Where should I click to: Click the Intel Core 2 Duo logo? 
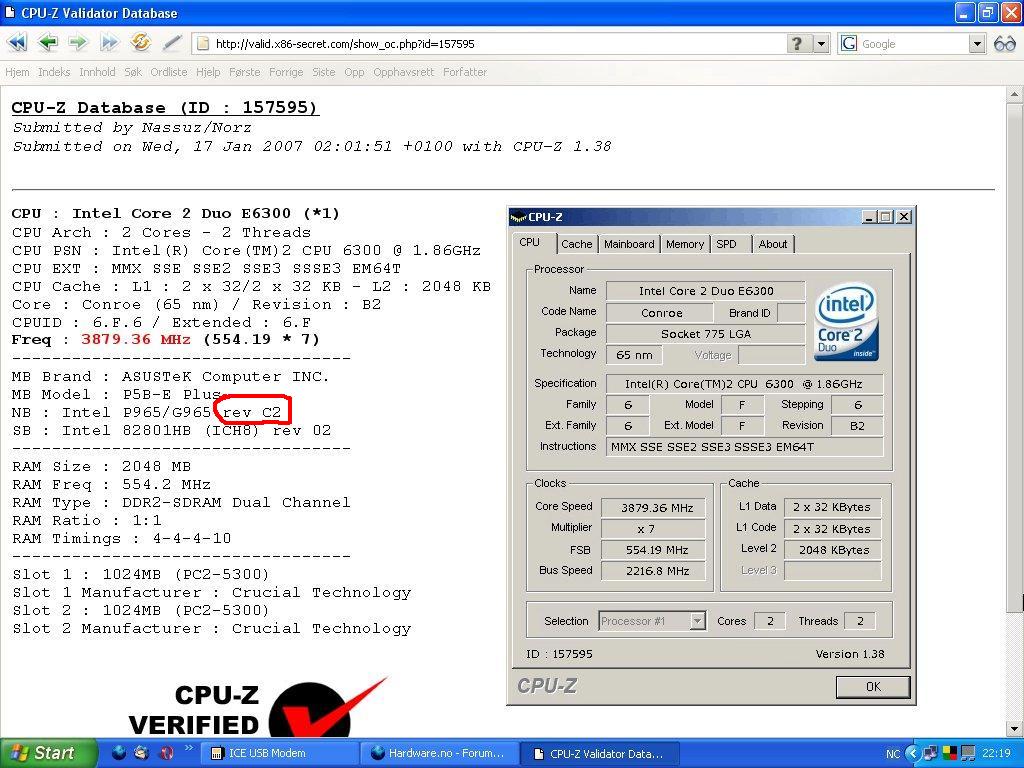(846, 322)
